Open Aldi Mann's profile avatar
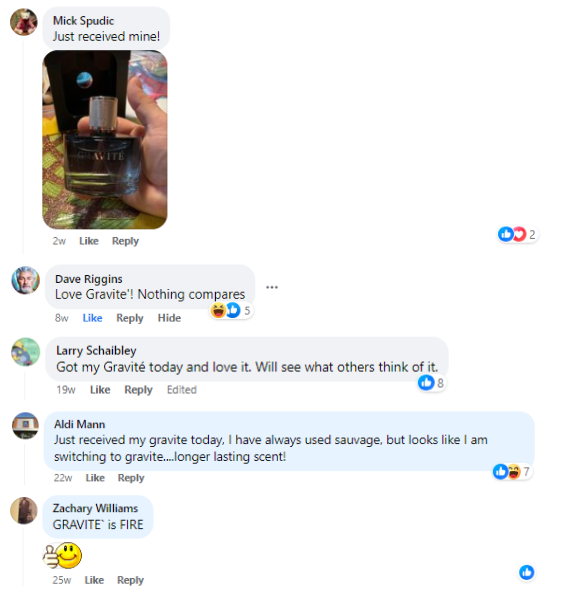 tap(26, 426)
